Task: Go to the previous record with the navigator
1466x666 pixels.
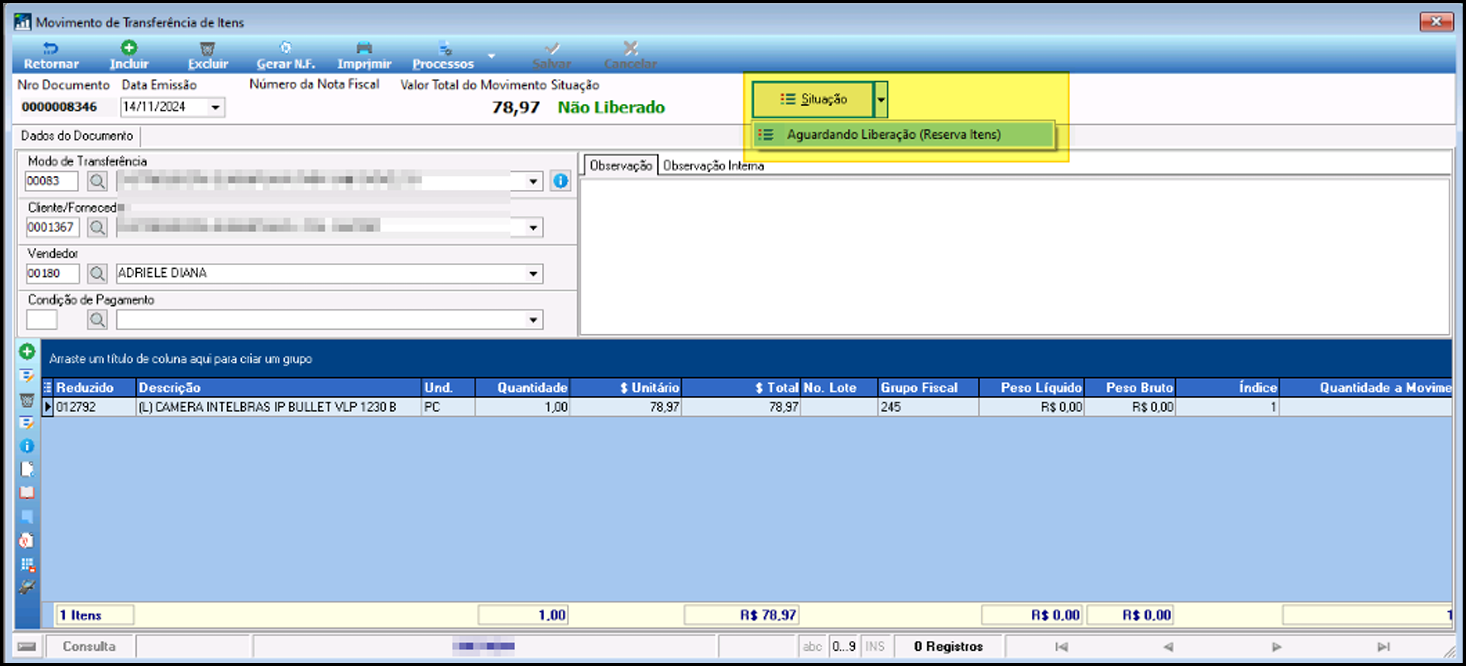Action: pos(1167,647)
